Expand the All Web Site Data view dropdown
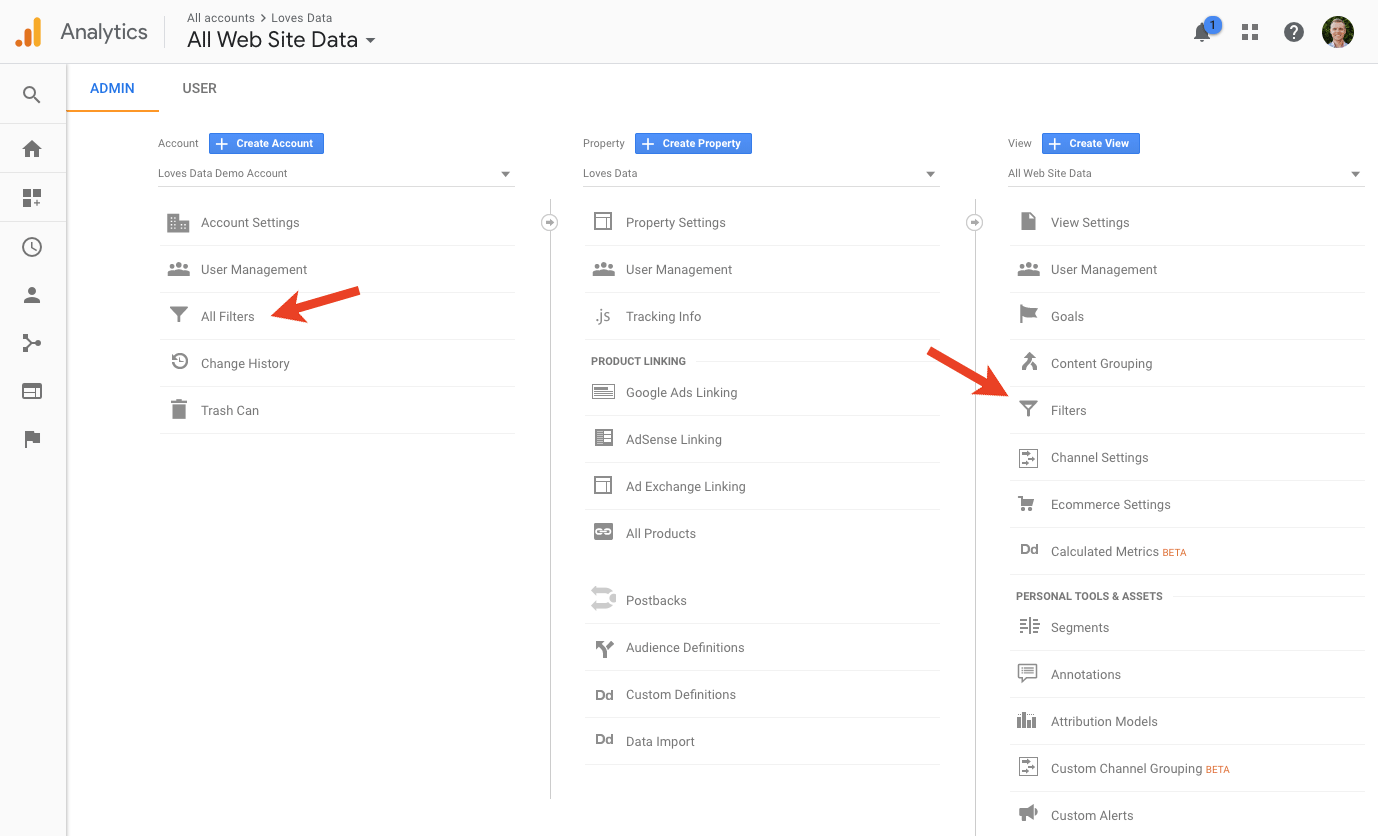The height and width of the screenshot is (836, 1378). pyautogui.click(x=1186, y=174)
